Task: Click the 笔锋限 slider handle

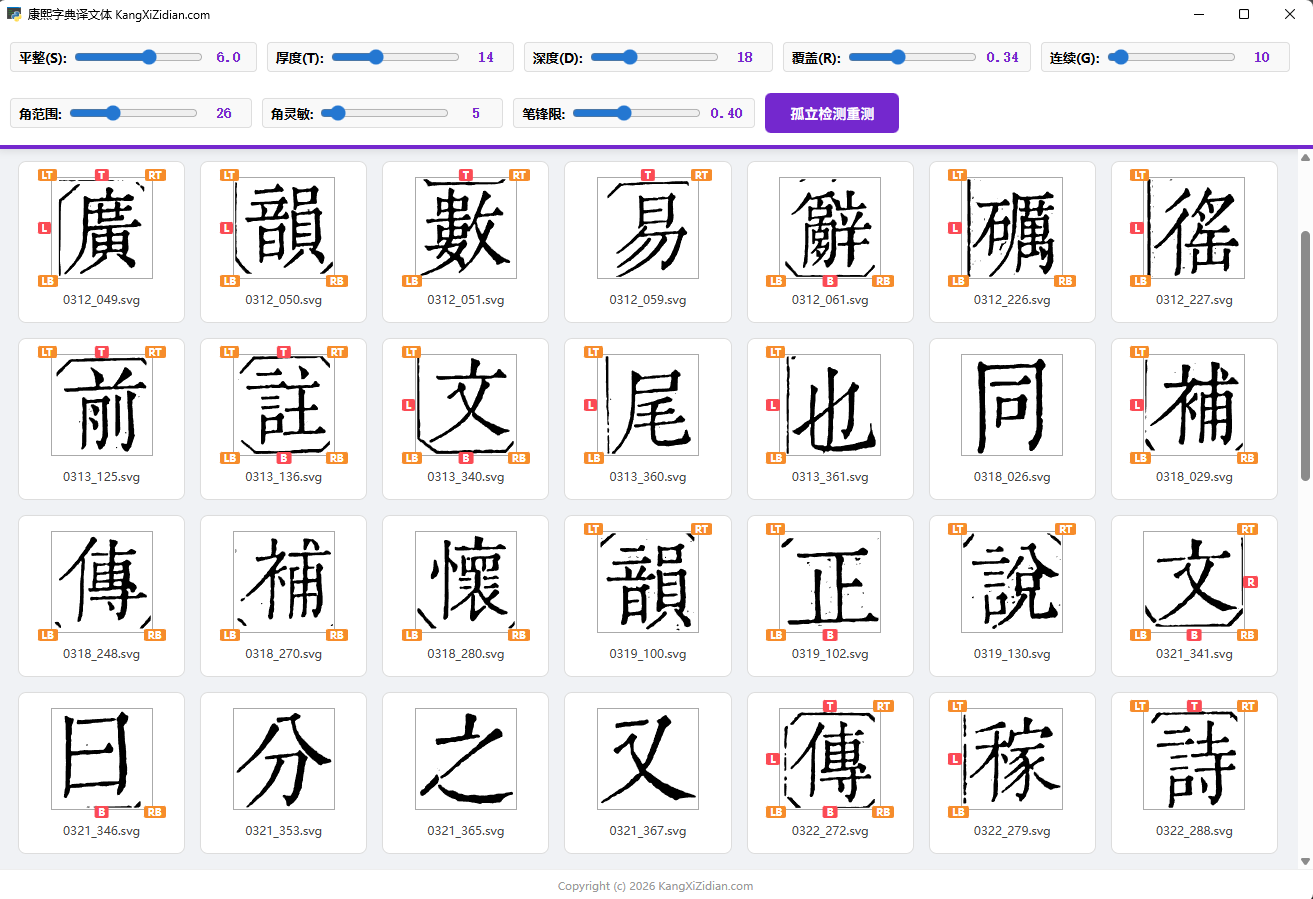Action: (624, 113)
